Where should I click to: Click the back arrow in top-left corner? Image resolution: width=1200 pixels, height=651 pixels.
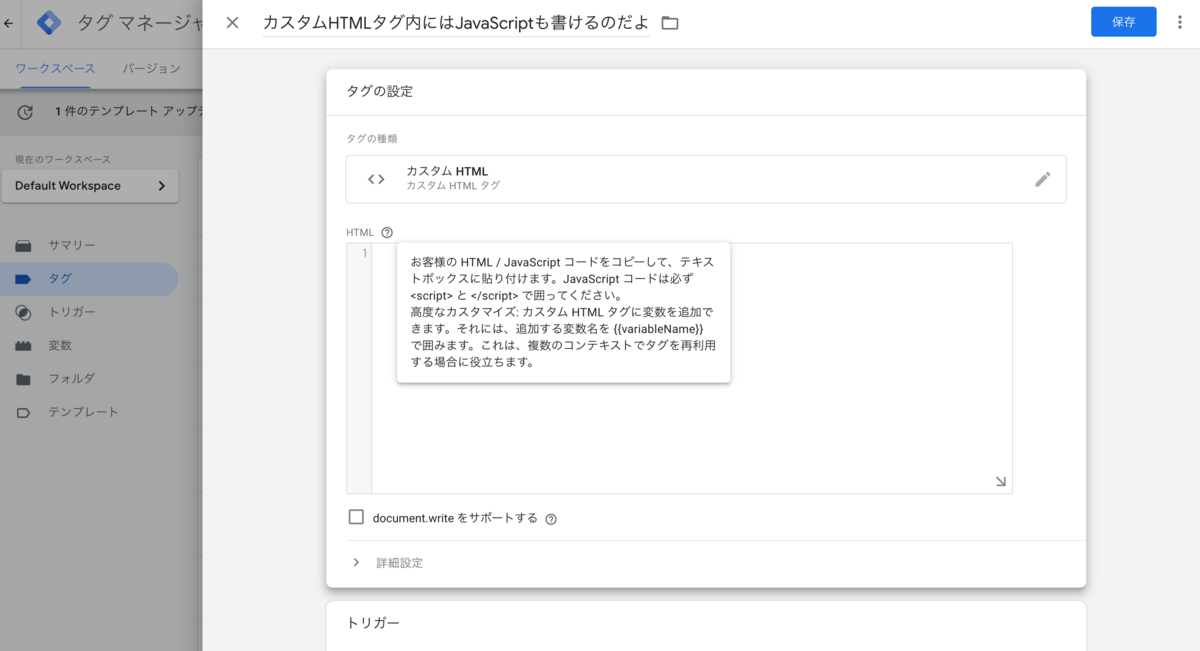click(x=9, y=22)
